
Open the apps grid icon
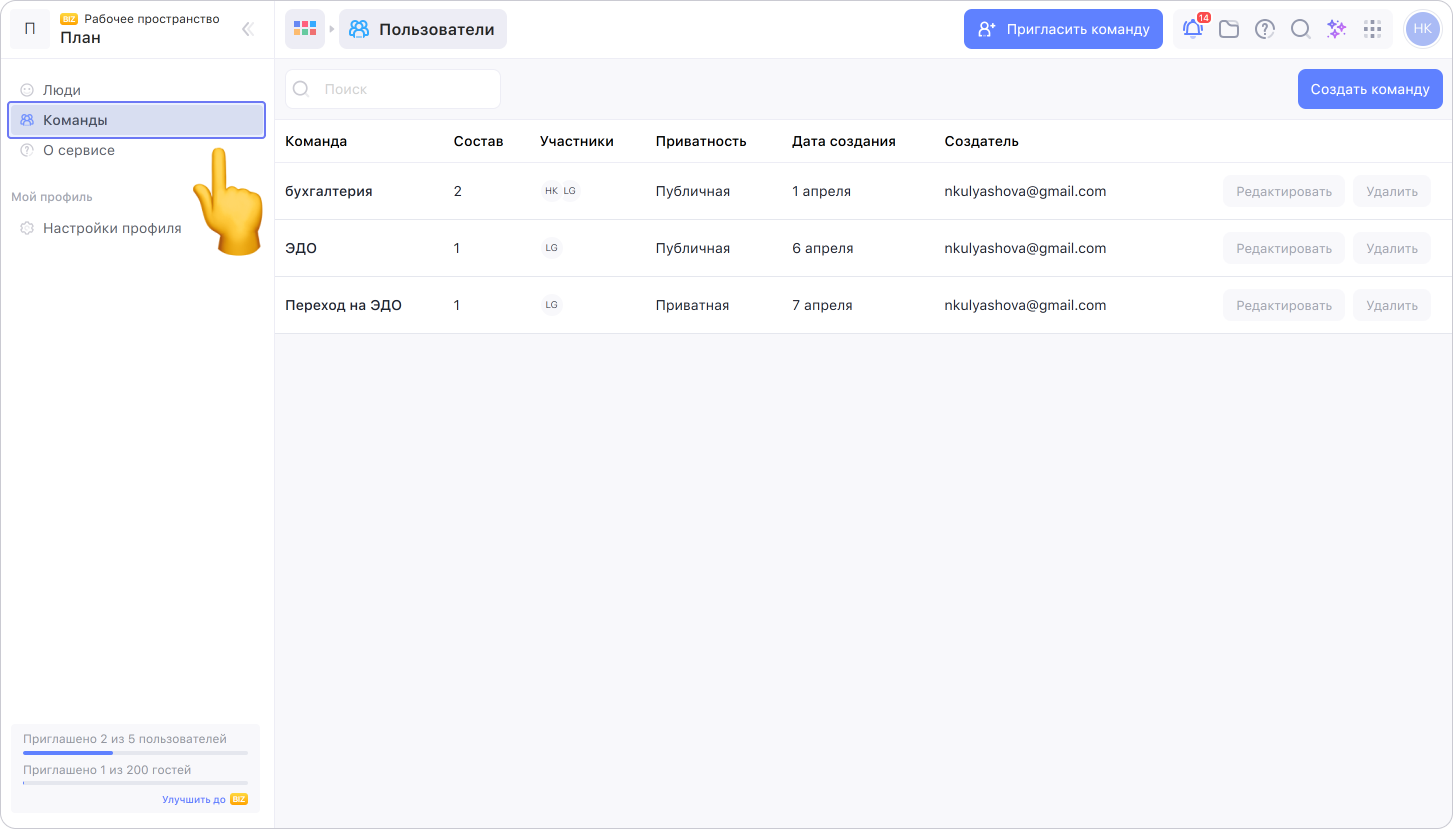tap(1372, 29)
